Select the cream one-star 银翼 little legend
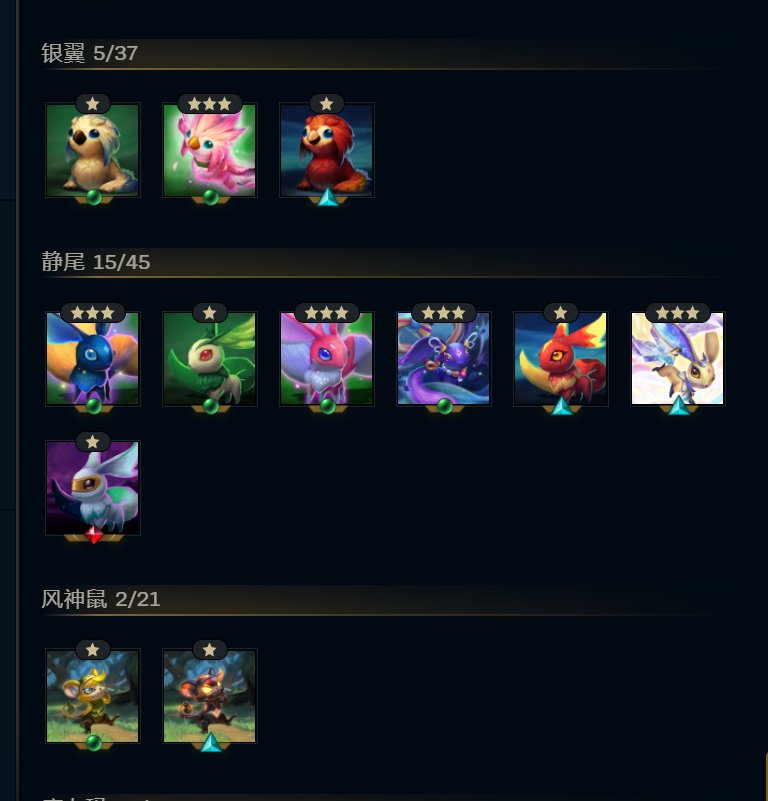This screenshot has width=768, height=801. click(92, 150)
